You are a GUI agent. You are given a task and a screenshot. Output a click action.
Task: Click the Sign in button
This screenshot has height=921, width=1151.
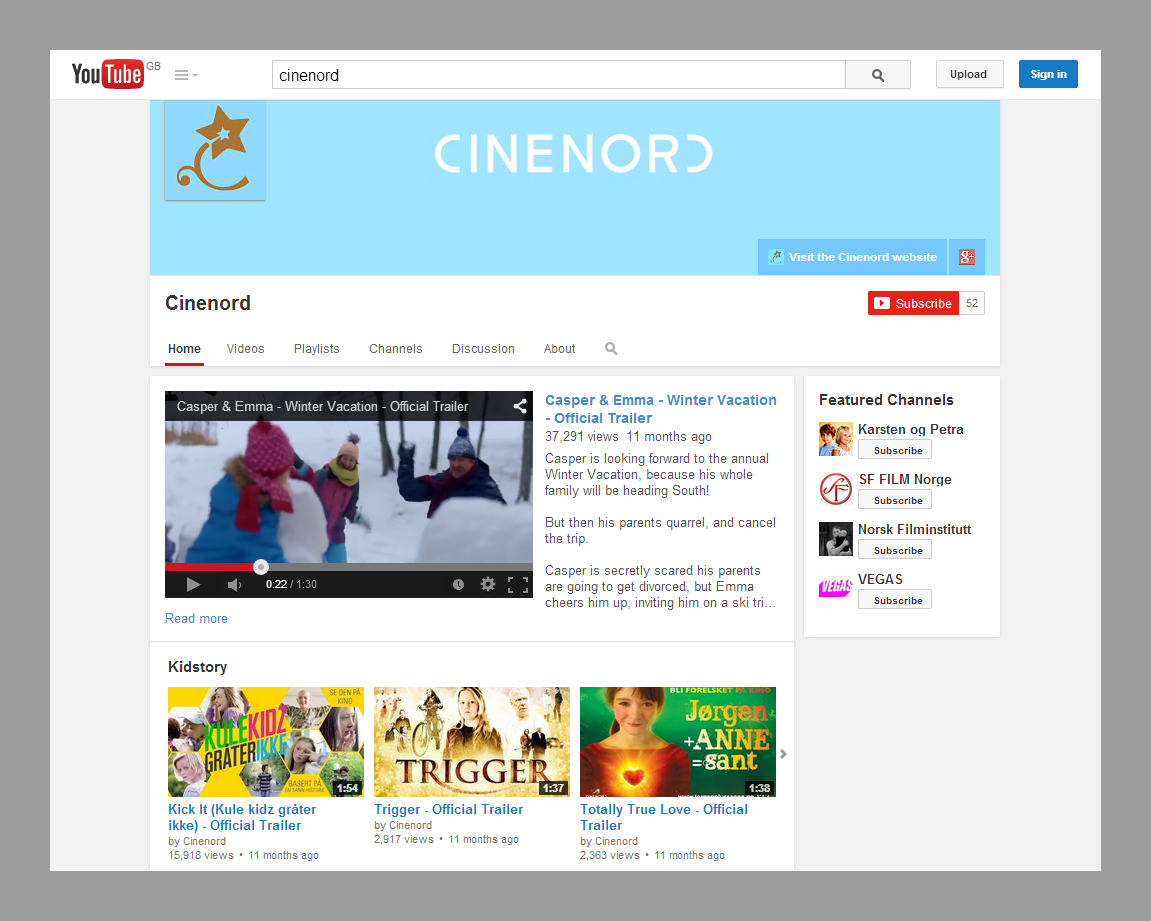(1048, 74)
